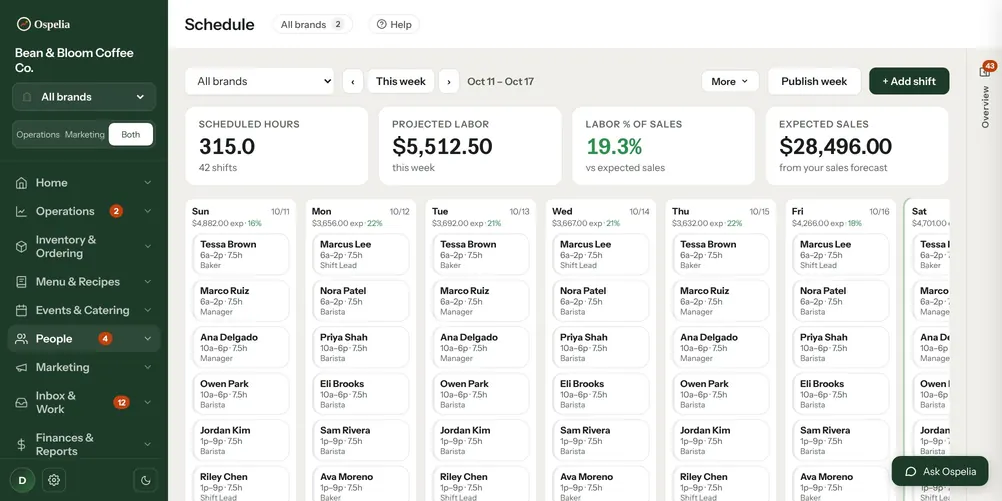Viewport: 1002px width, 501px height.
Task: Jump to This week
Action: 401,81
